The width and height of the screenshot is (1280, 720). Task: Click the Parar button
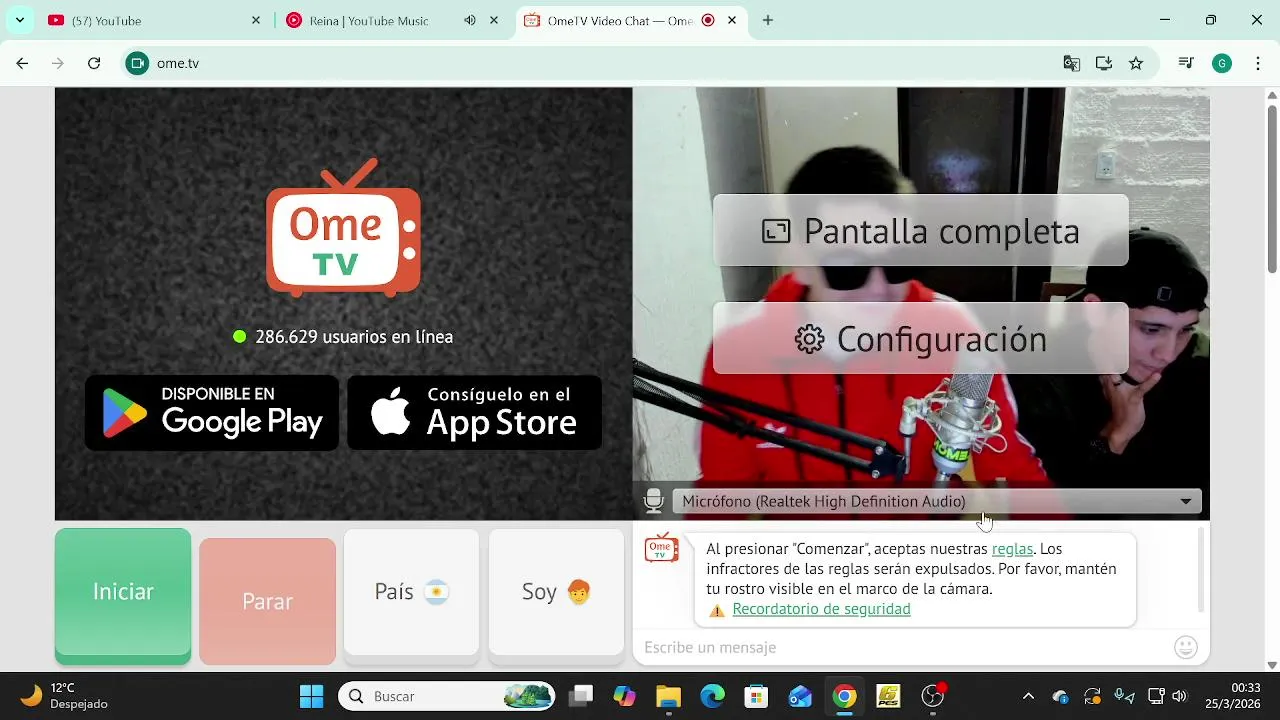(x=267, y=601)
